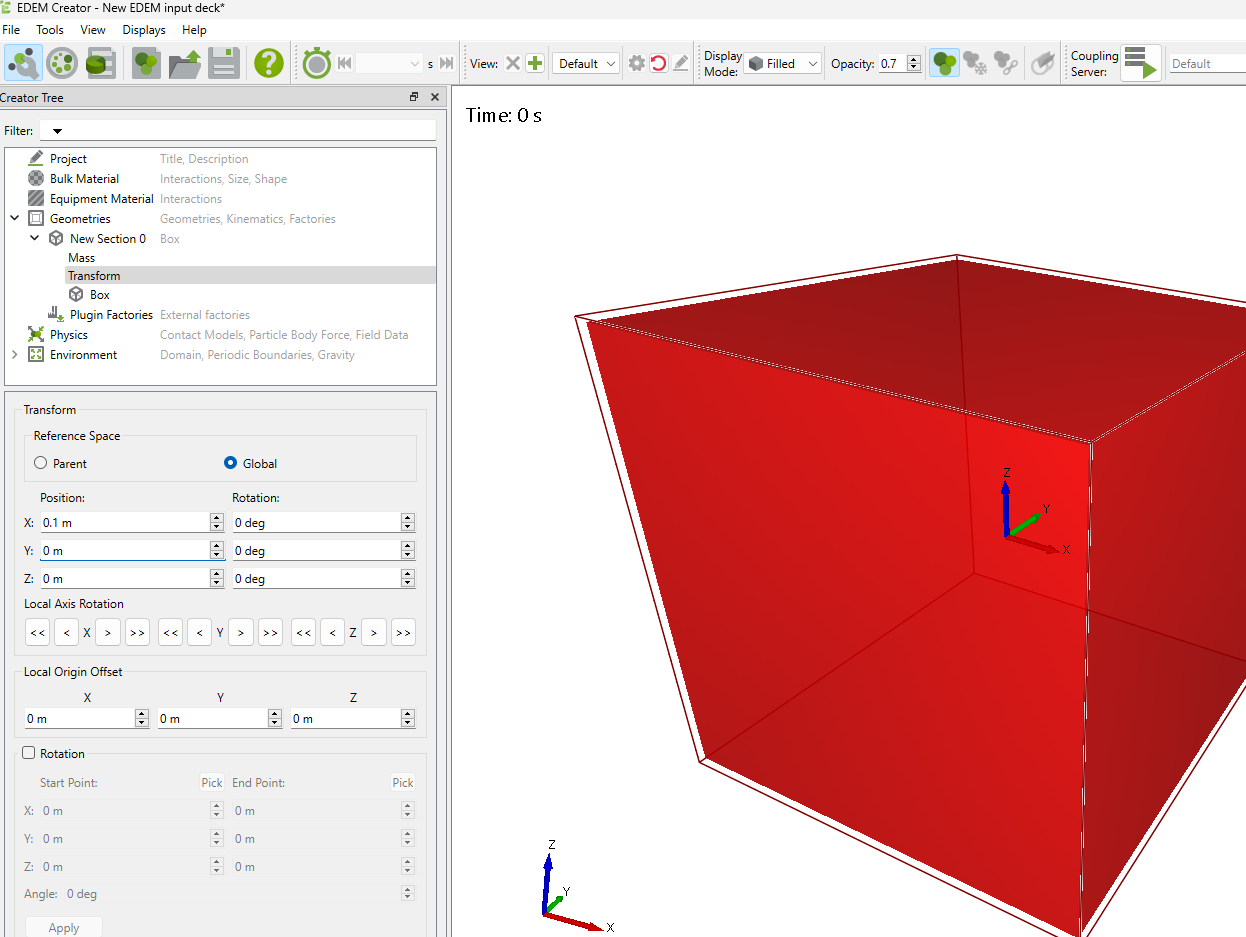Click the new simulation deck icon
1246x937 pixels.
[147, 63]
